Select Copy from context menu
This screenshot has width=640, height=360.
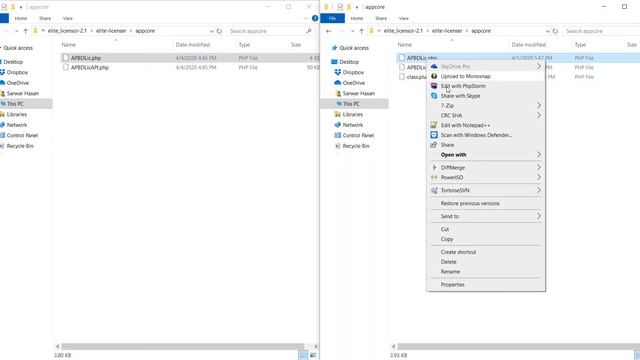pos(486,239)
